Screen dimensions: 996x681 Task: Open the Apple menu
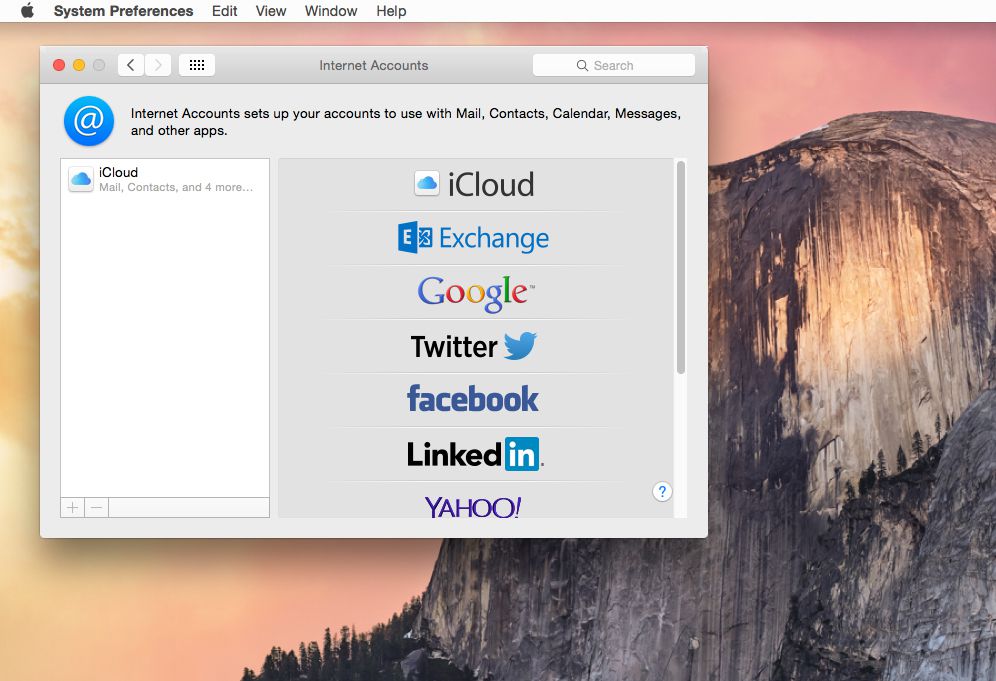coord(27,11)
